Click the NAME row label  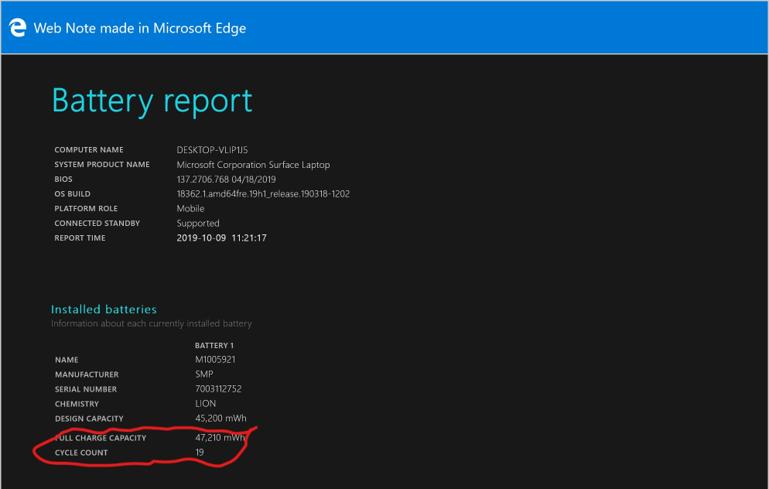(67, 360)
